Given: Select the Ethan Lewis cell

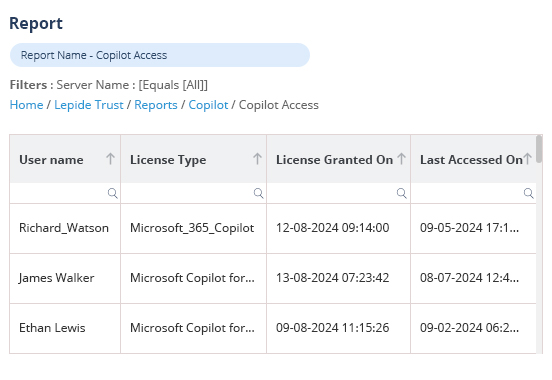Looking at the screenshot, I should pyautogui.click(x=65, y=328).
